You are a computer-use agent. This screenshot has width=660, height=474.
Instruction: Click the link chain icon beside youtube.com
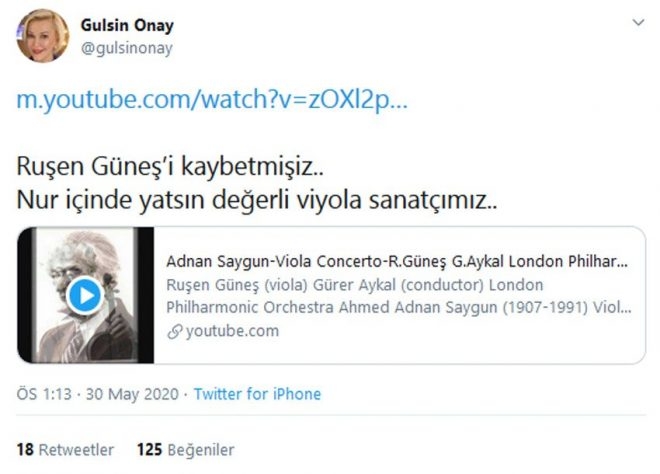point(175,332)
